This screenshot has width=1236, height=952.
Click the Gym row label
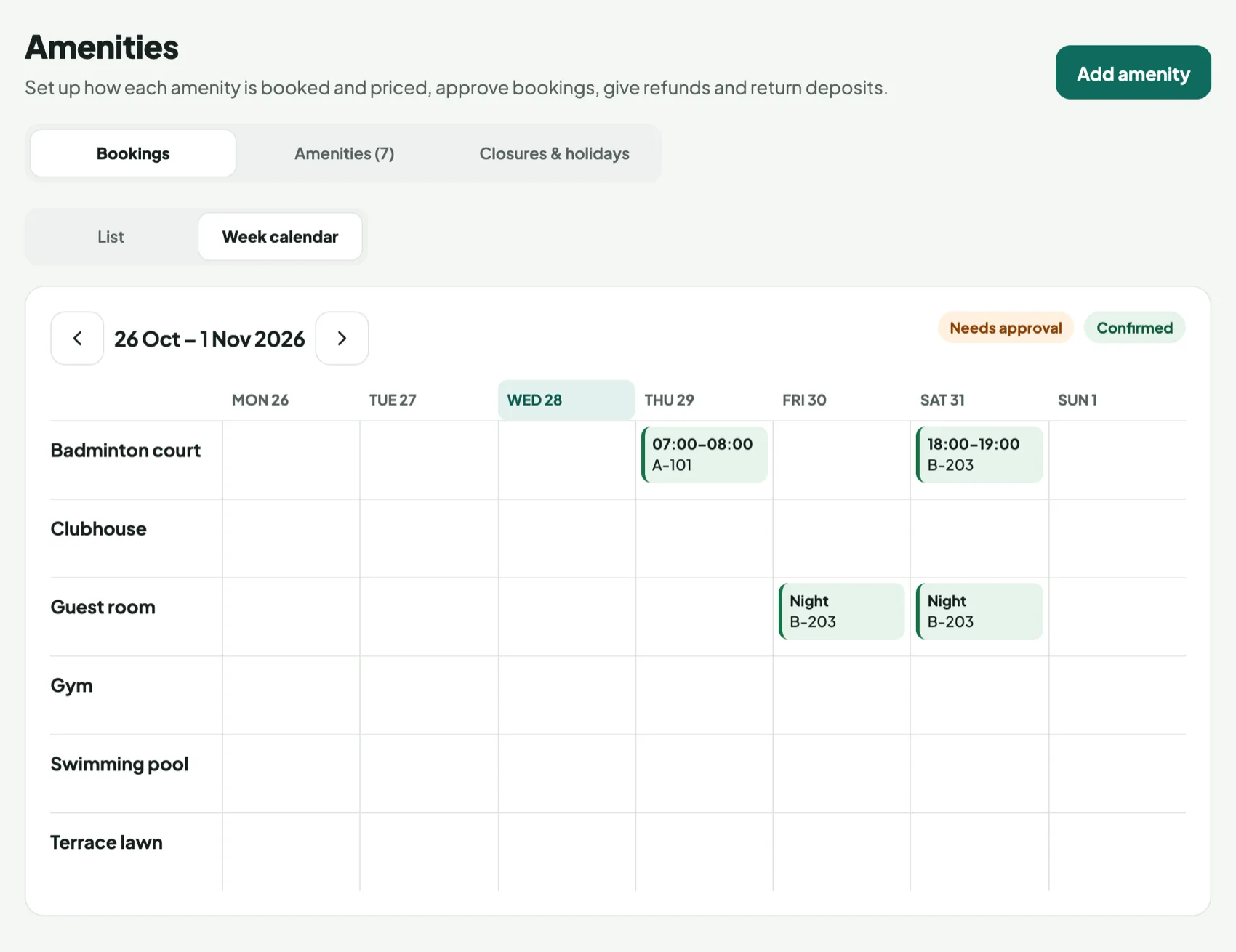point(71,686)
